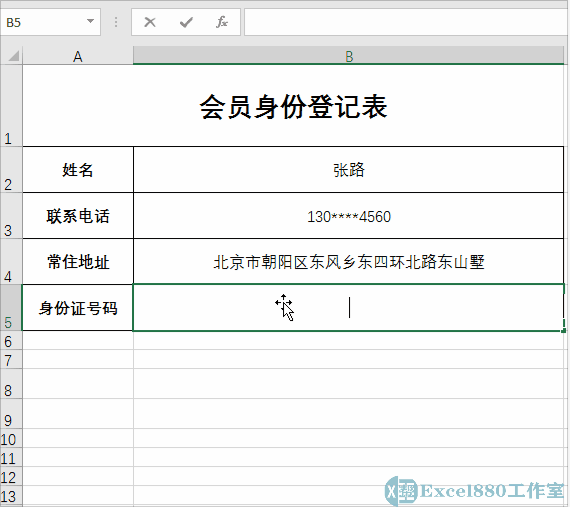This screenshot has height=507, width=570.
Task: Select the row 3 header
Action: [11, 216]
